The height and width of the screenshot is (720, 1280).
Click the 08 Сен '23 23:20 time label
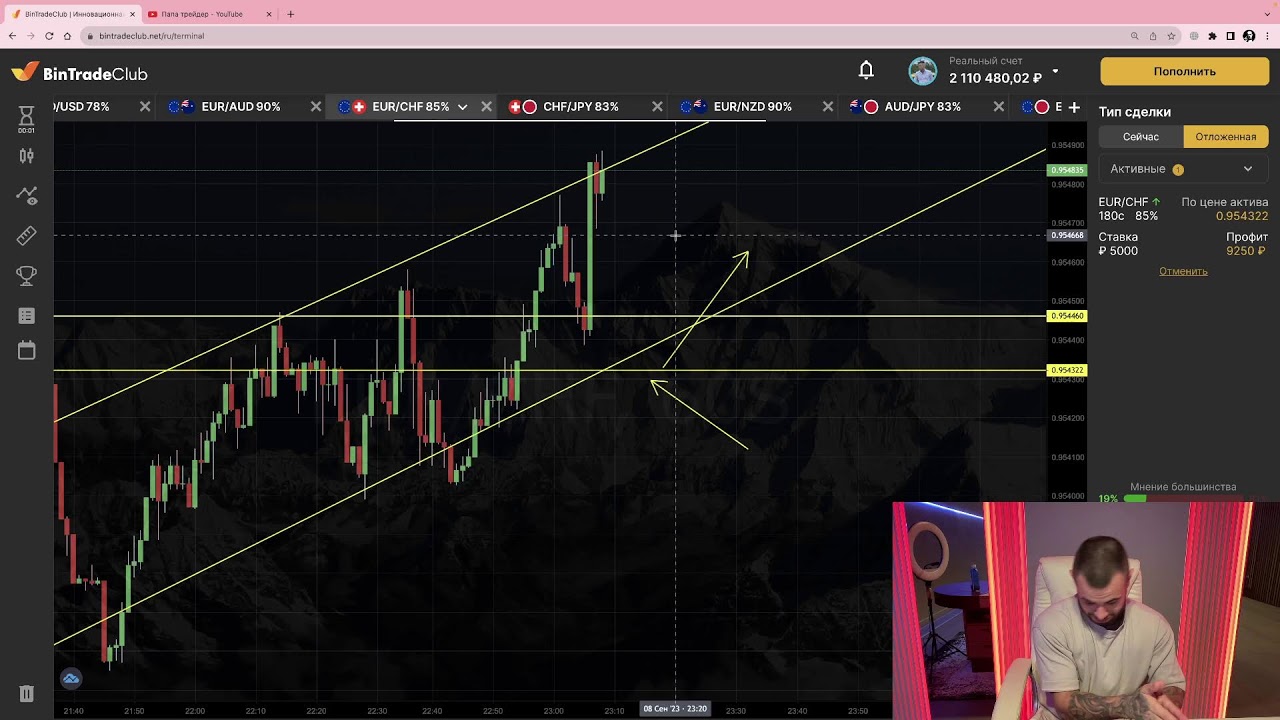click(x=675, y=709)
